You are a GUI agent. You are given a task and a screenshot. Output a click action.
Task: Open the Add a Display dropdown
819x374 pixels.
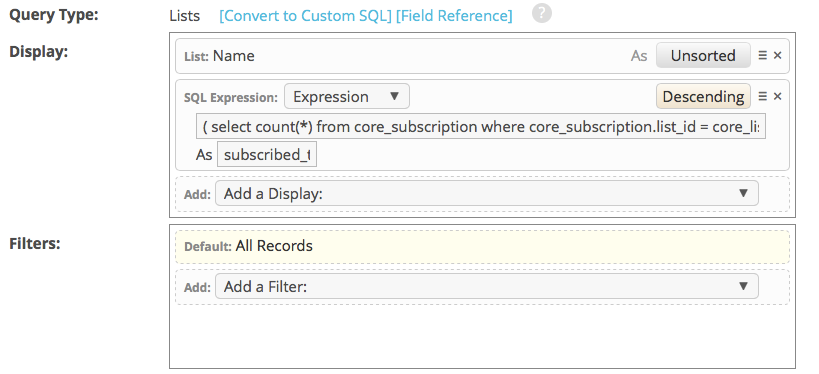click(x=487, y=194)
